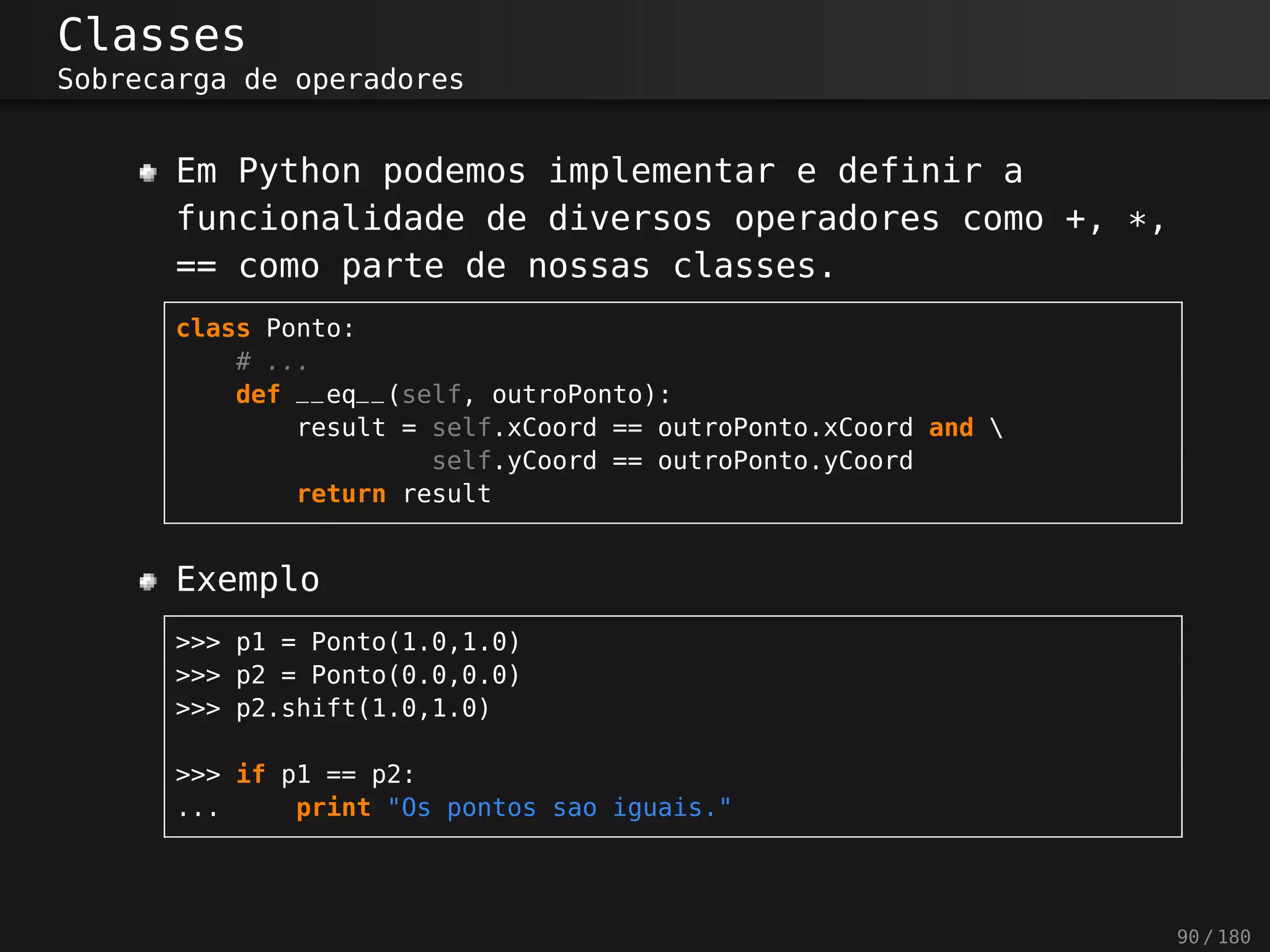The image size is (1270, 952).
Task: Click the 'def __eq__(self, outroPonto):' line
Action: tap(453, 395)
